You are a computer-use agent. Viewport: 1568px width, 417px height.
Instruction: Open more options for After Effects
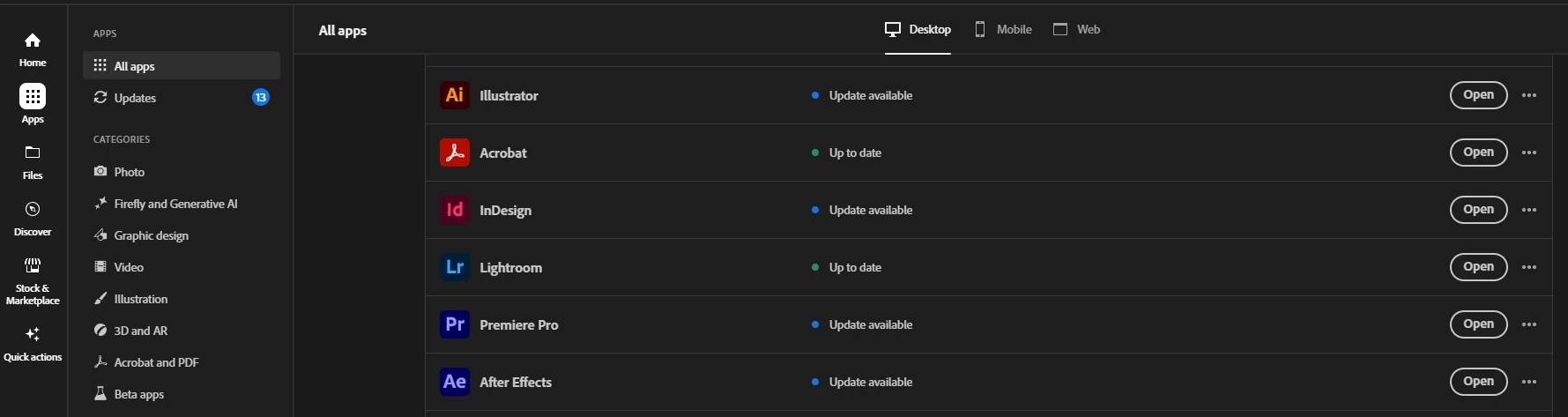(1529, 382)
